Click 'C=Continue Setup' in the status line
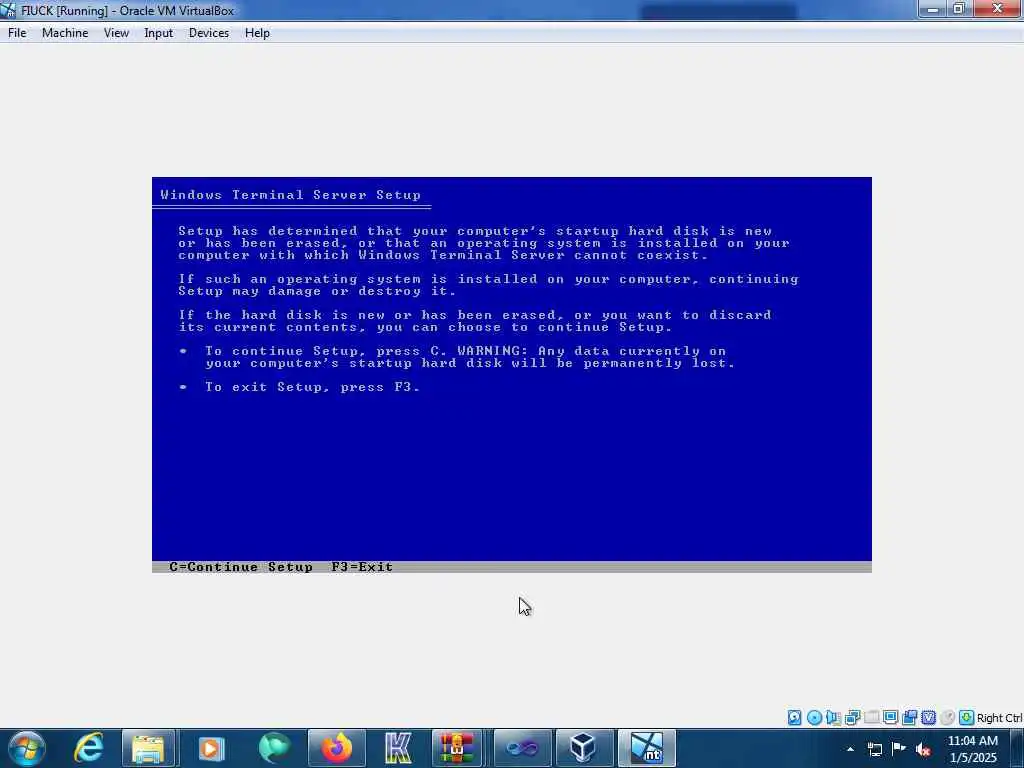The height and width of the screenshot is (768, 1024). (x=240, y=567)
